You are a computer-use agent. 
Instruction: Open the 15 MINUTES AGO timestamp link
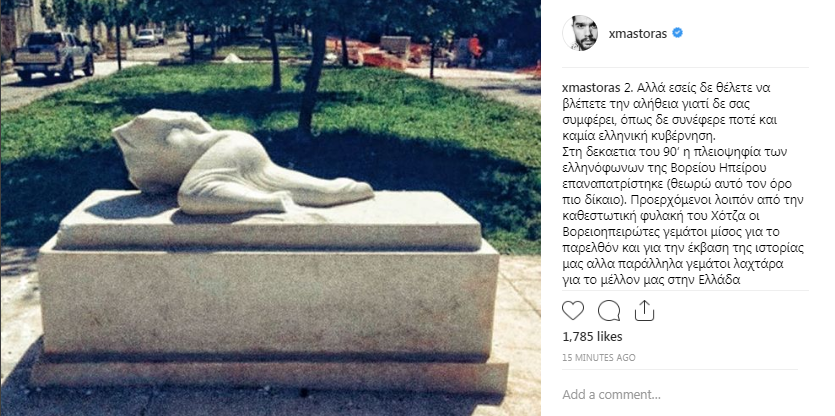(599, 358)
